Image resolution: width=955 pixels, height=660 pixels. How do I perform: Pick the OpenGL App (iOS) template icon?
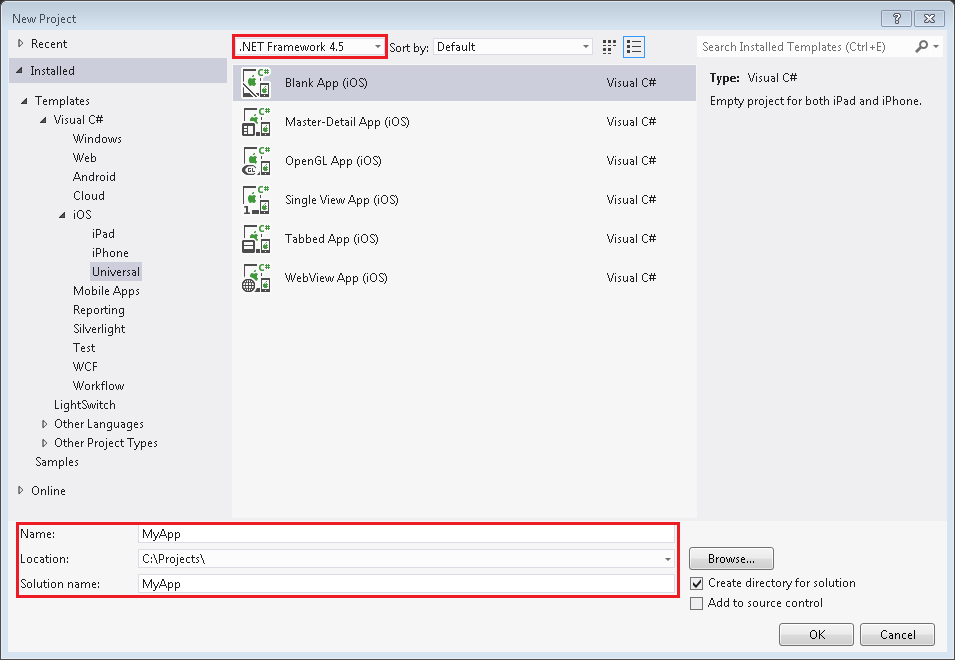click(x=256, y=161)
